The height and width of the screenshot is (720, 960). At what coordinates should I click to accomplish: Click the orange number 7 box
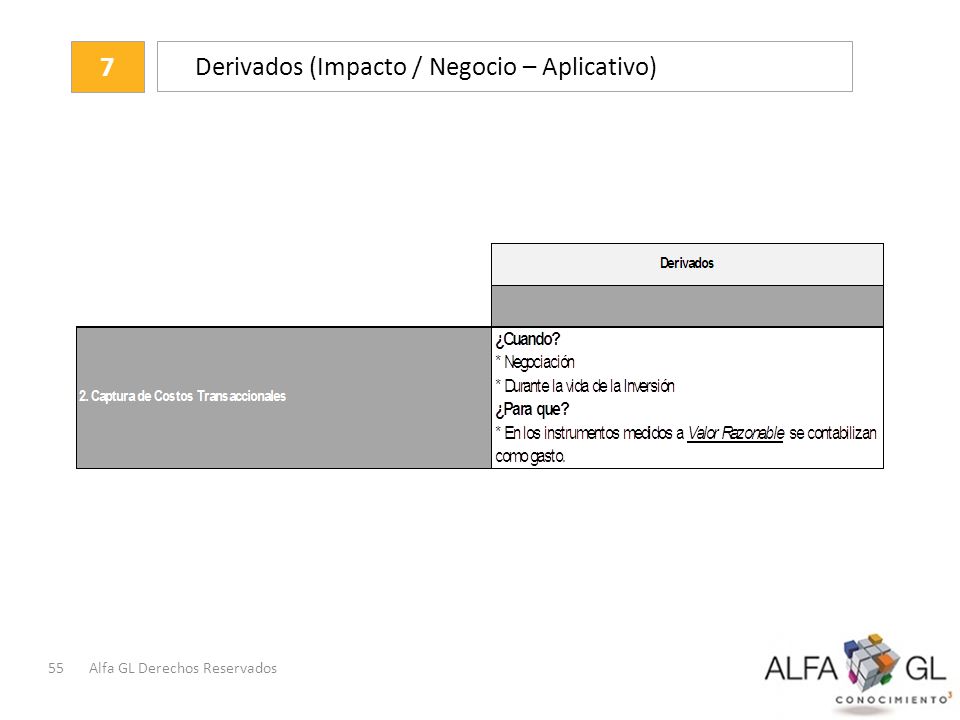tap(108, 67)
